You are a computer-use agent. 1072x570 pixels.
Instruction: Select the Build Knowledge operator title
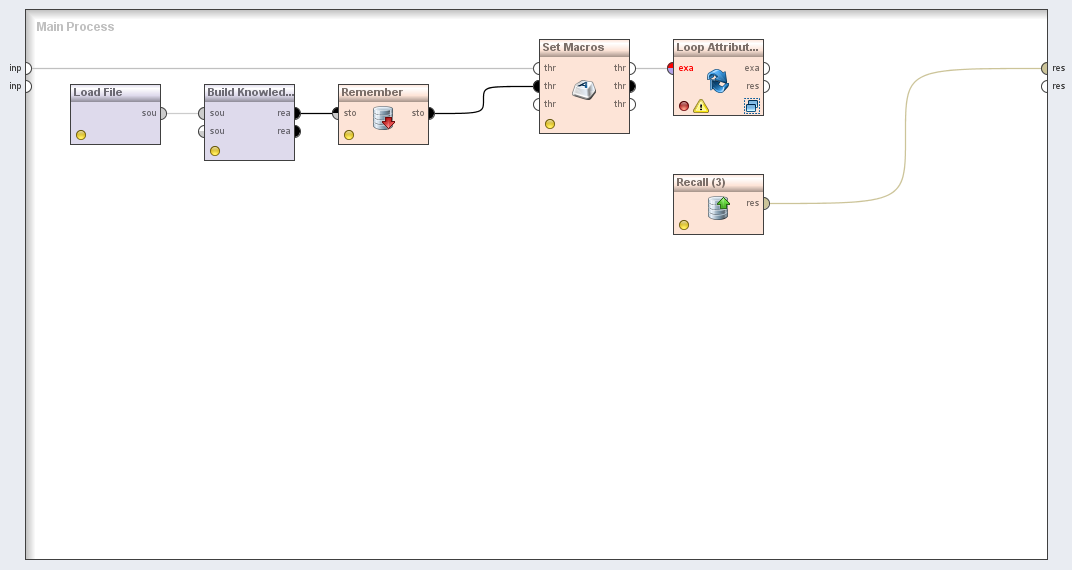pos(249,92)
